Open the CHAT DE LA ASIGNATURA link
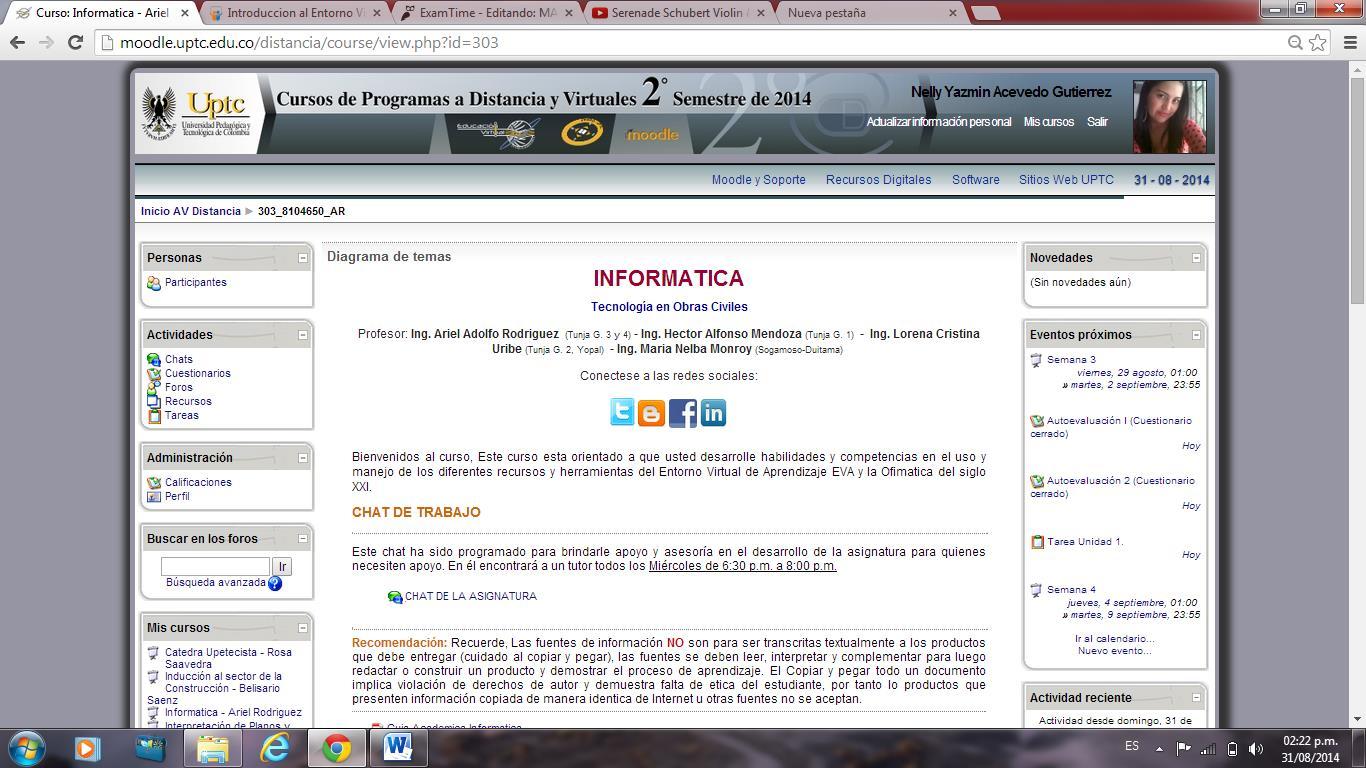This screenshot has width=1366, height=768. 470,596
